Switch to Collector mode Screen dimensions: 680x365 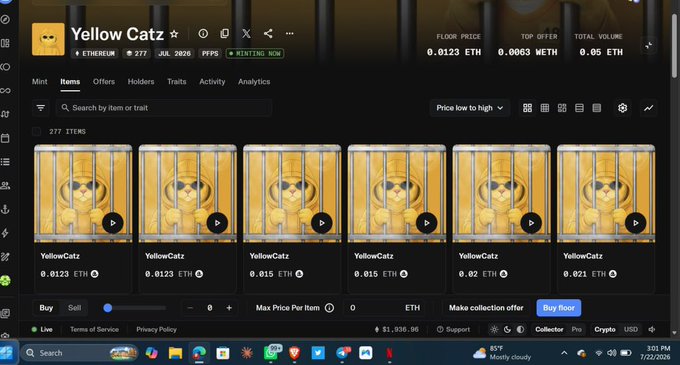click(x=549, y=329)
